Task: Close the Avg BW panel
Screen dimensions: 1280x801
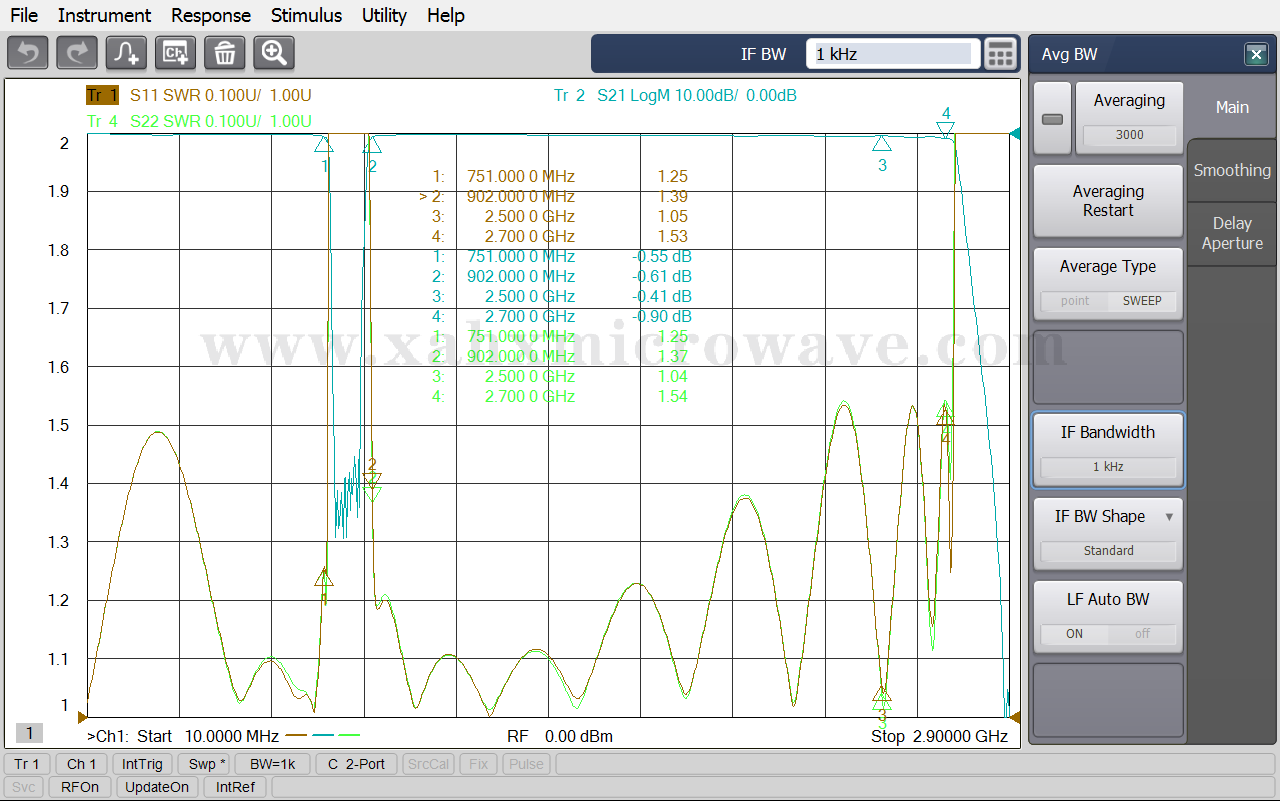Action: (1255, 55)
